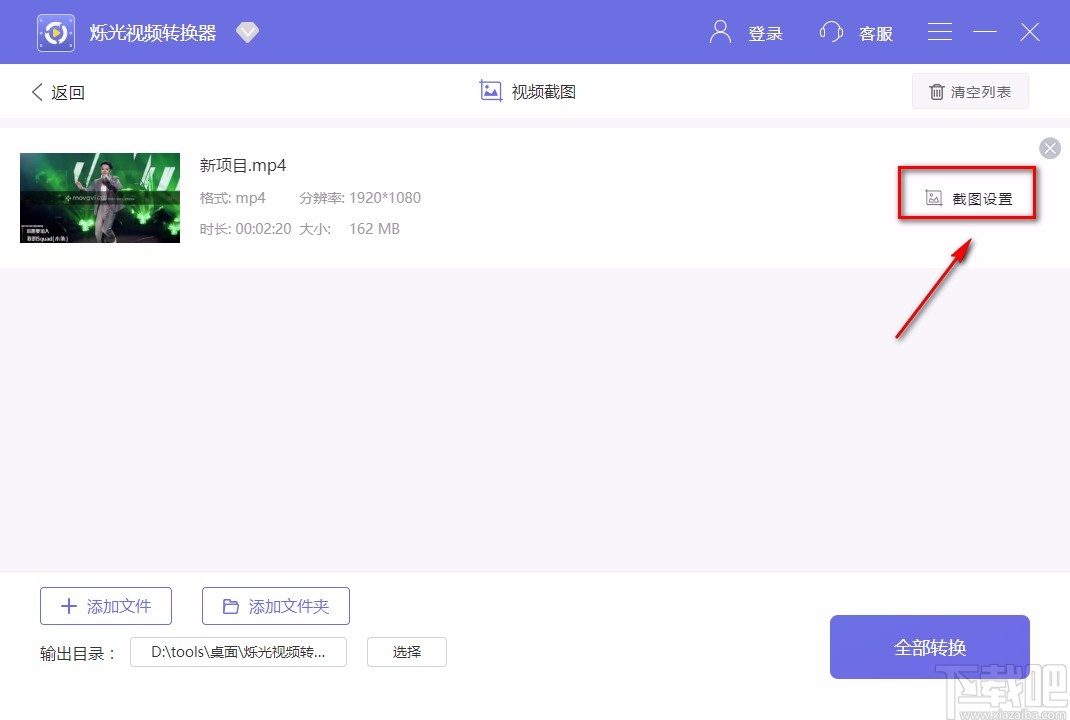Click the 登录 login text
Screen dimensions: 1070x720
(766, 33)
